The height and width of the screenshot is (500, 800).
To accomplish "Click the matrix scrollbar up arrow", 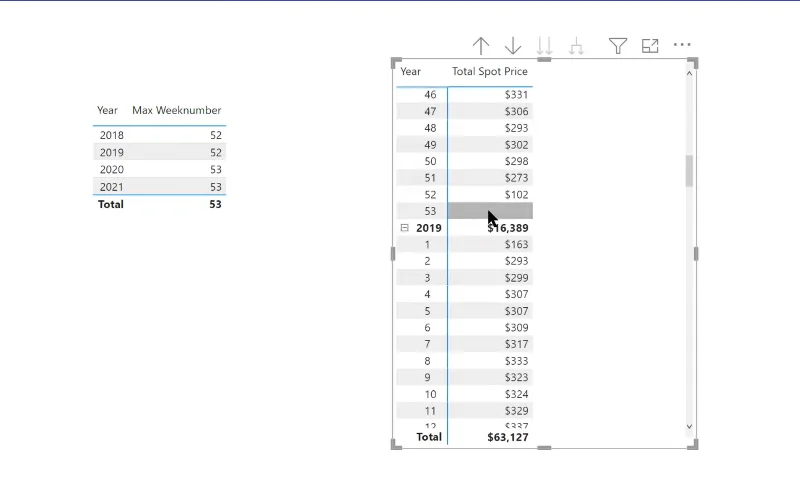I will pos(689,73).
